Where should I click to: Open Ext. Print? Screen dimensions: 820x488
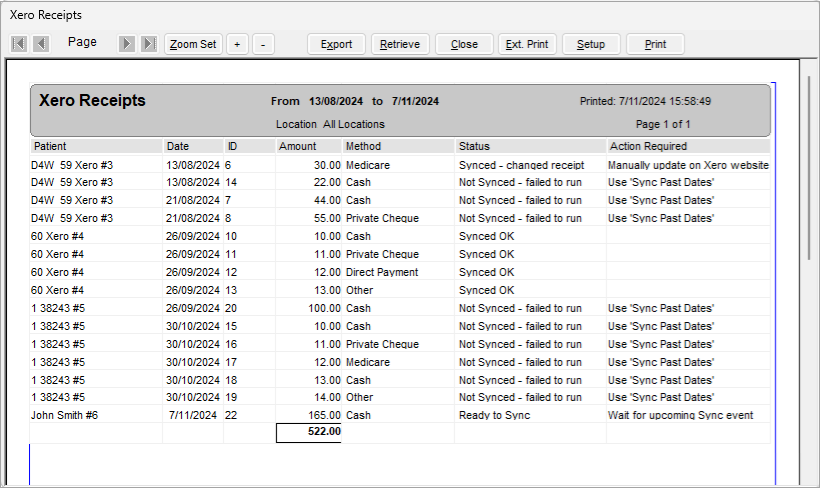pos(527,44)
